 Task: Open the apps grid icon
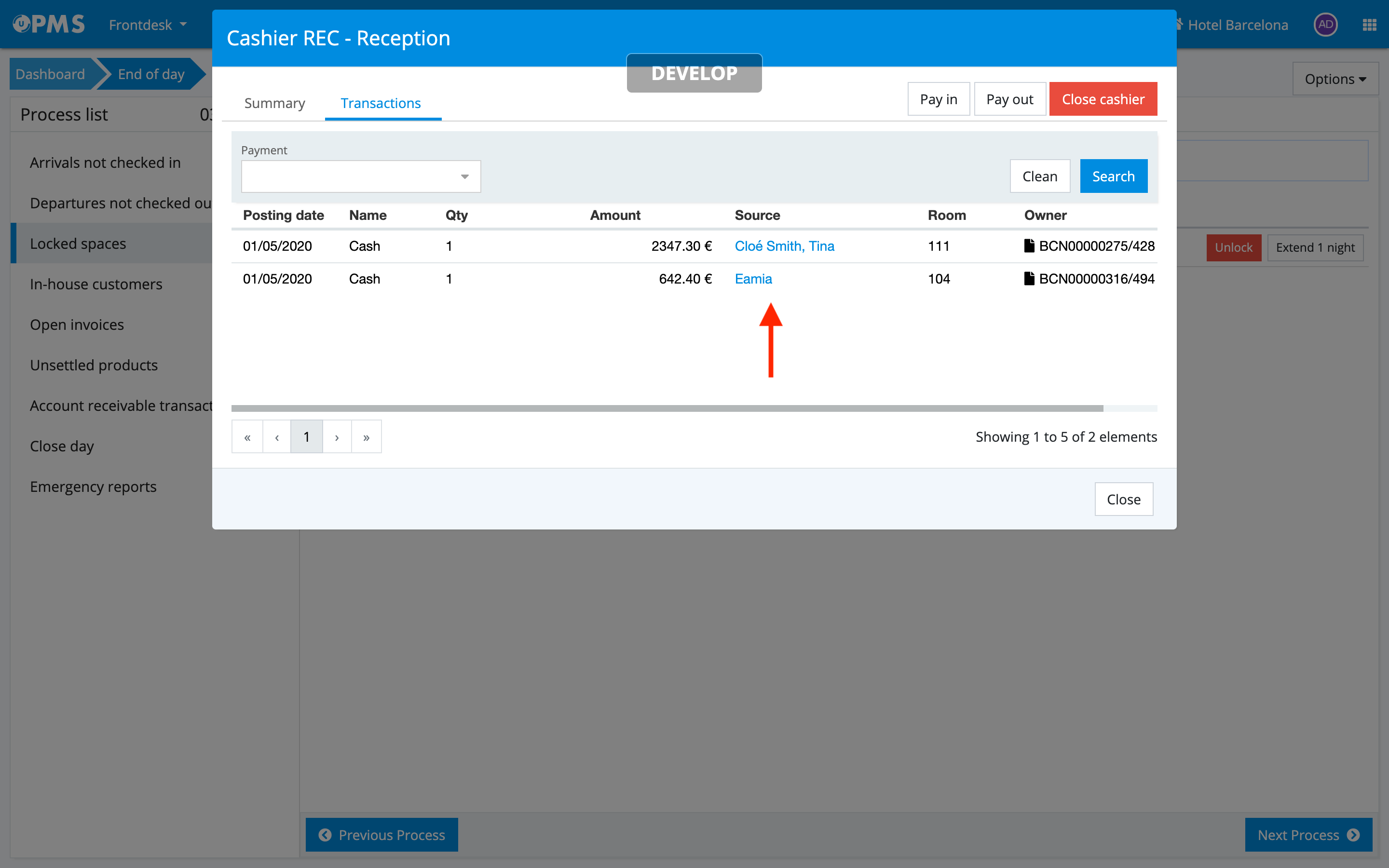[x=1369, y=25]
